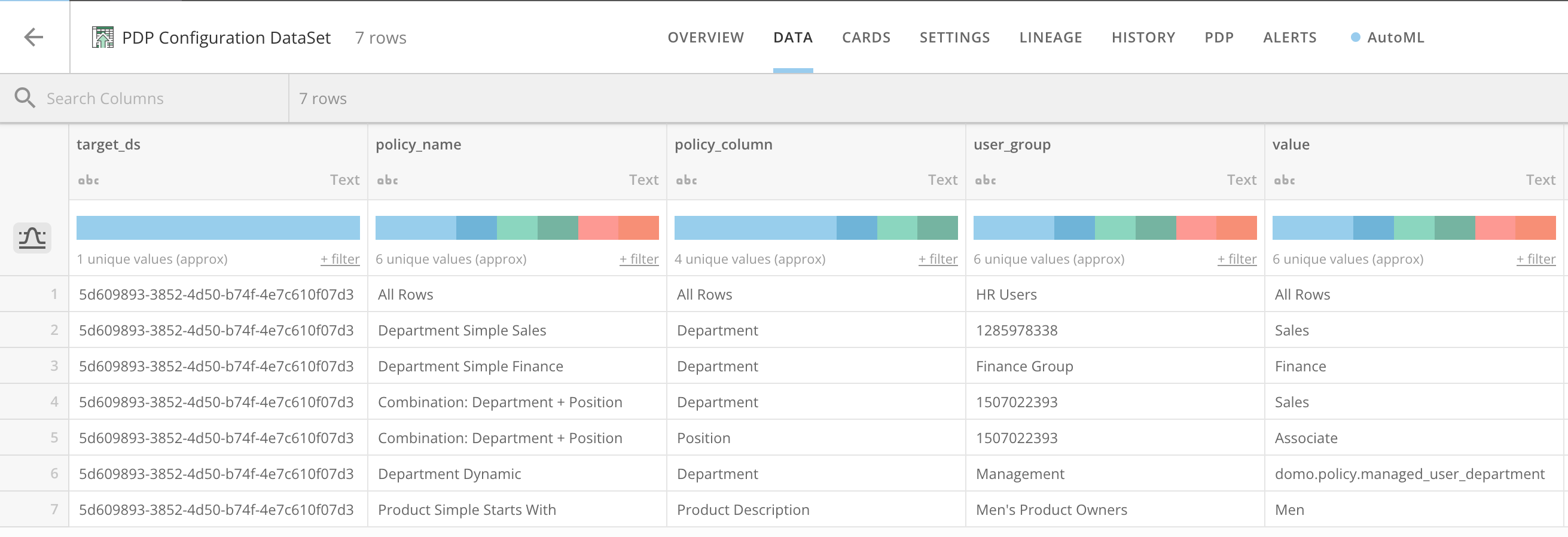Click the abc type icon under value
Image resolution: width=1568 pixels, height=537 pixels.
(x=1284, y=180)
